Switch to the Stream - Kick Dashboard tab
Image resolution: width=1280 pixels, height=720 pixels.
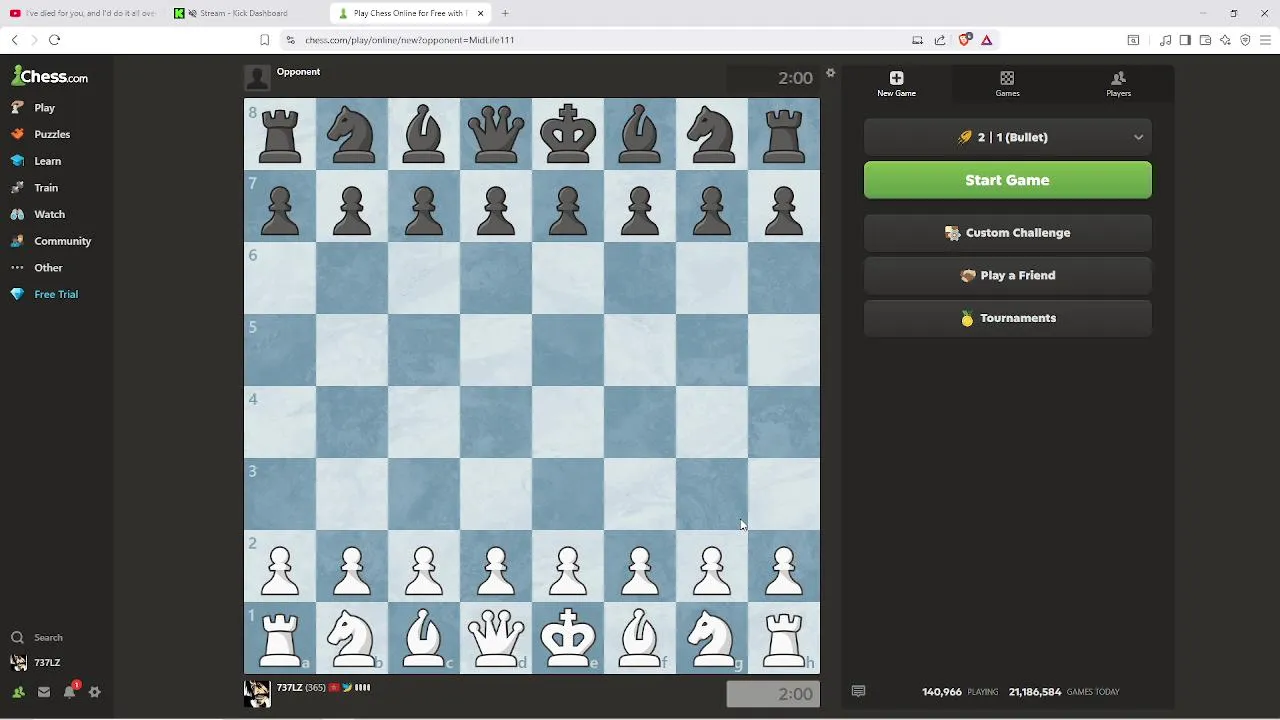coord(244,13)
